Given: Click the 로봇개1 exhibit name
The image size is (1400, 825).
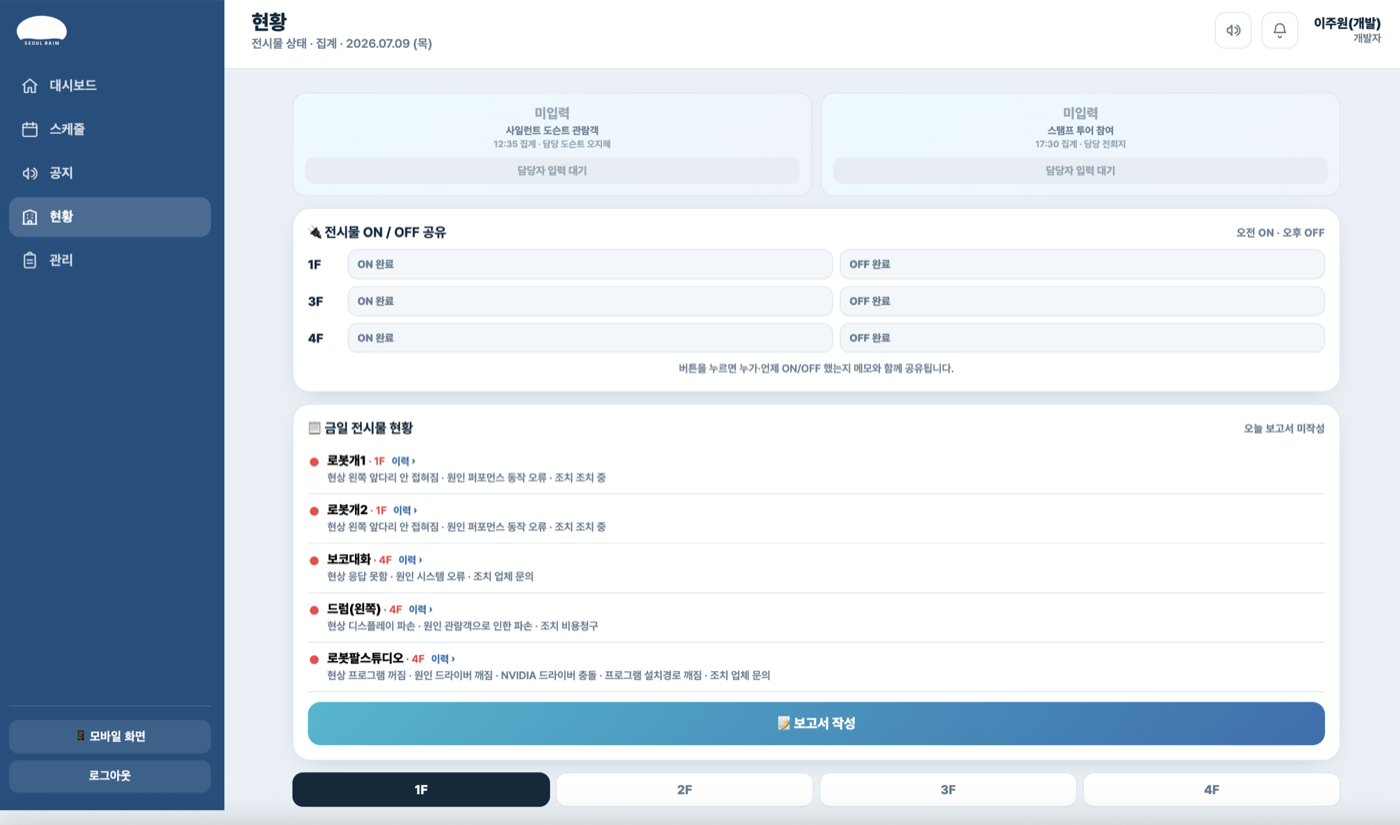Looking at the screenshot, I should point(346,461).
